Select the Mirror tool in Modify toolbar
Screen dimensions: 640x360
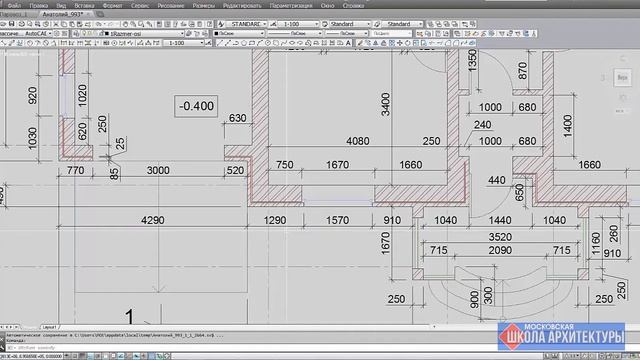point(376,43)
